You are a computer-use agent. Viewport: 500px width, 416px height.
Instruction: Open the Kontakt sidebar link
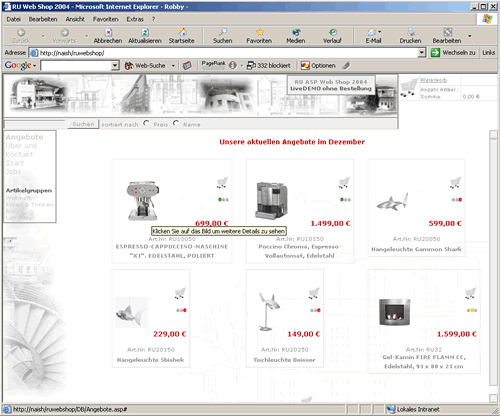19,154
